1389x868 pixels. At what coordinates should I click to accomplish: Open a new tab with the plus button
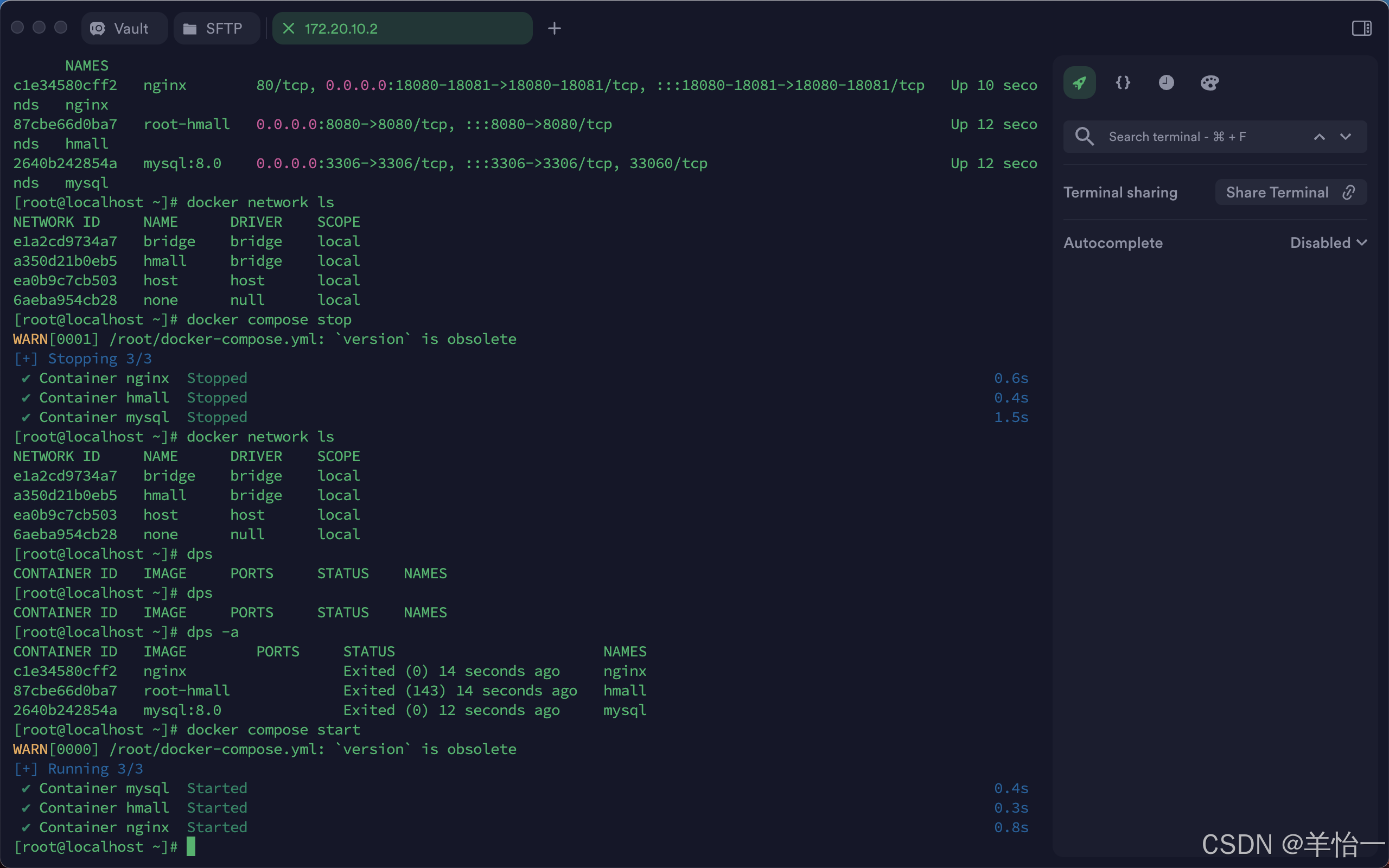(554, 28)
